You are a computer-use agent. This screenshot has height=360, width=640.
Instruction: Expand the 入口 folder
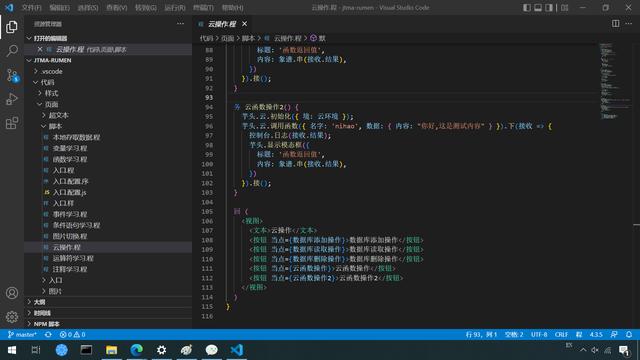point(108,280)
